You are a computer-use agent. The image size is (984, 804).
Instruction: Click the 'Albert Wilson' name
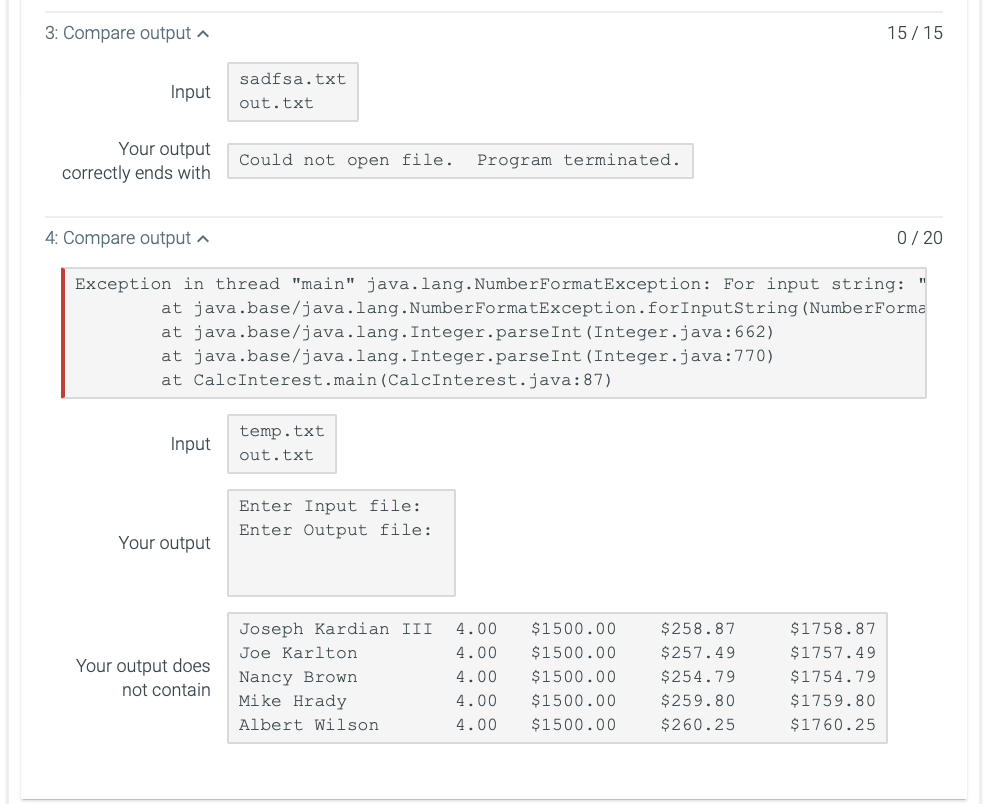click(309, 725)
